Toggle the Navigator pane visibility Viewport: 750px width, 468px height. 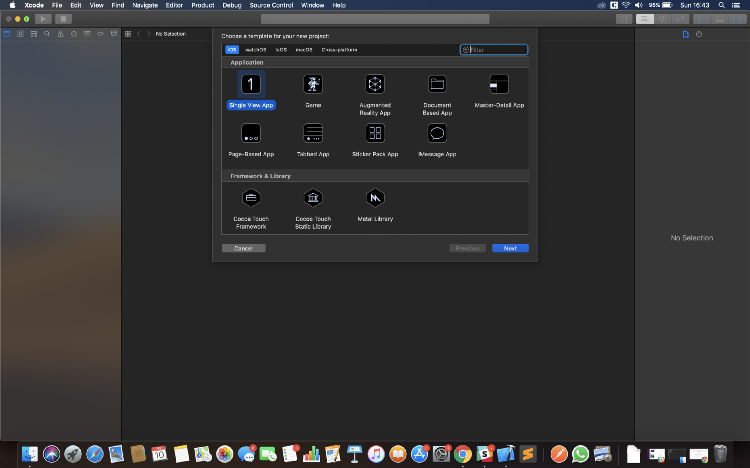click(701, 19)
